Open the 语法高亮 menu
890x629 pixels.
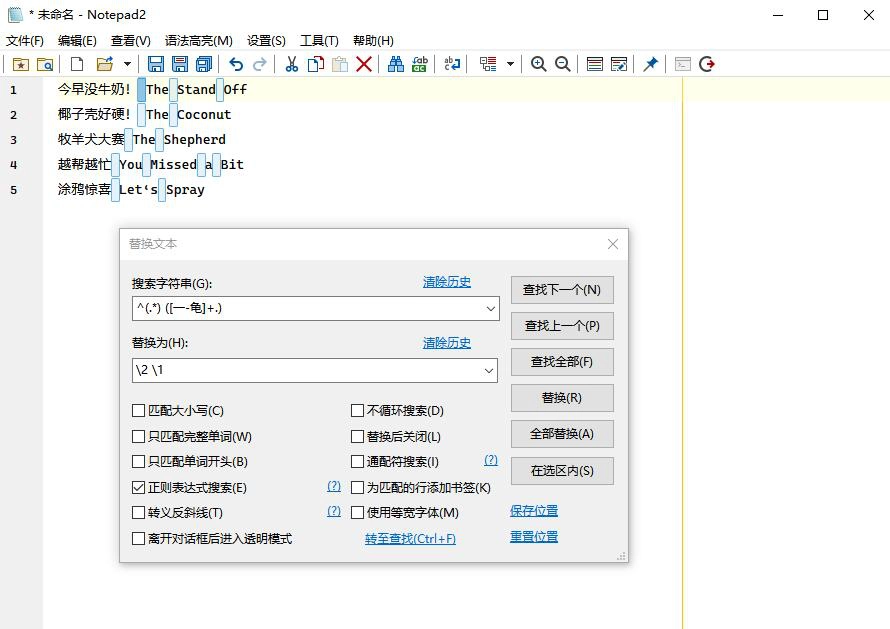pyautogui.click(x=198, y=40)
